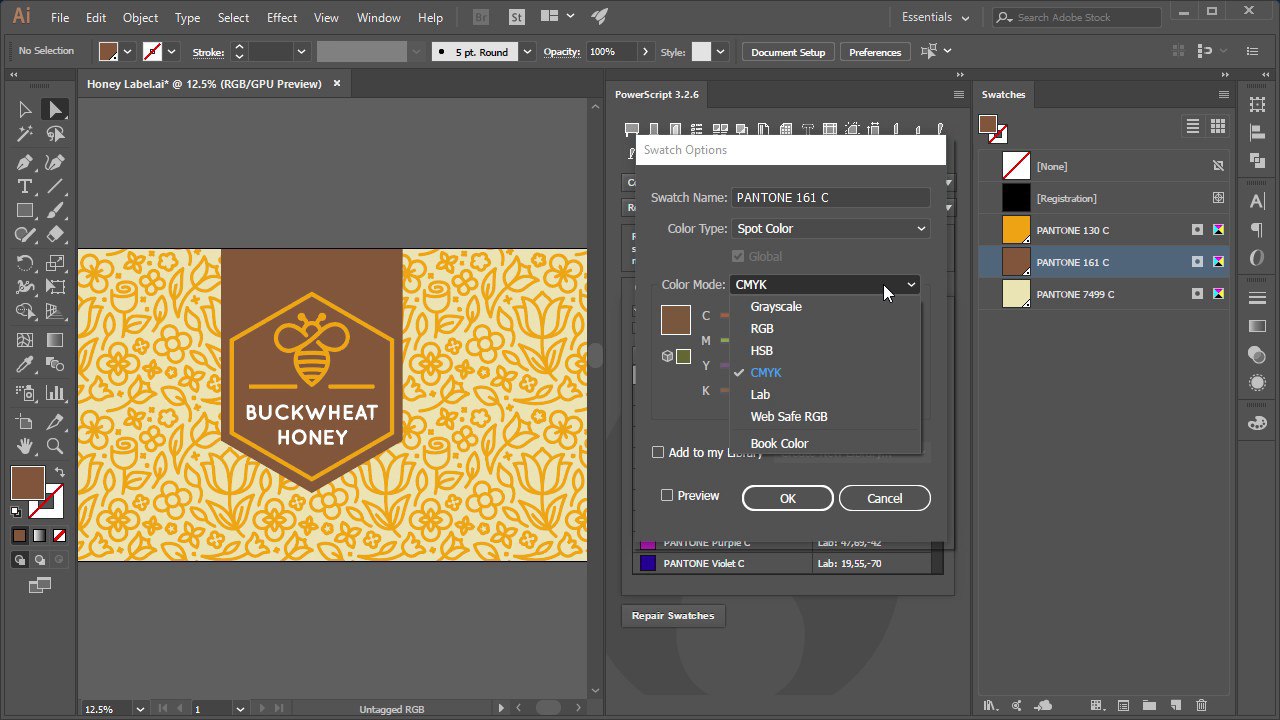
Task: Select the Lasso tool
Action: pyautogui.click(x=55, y=134)
